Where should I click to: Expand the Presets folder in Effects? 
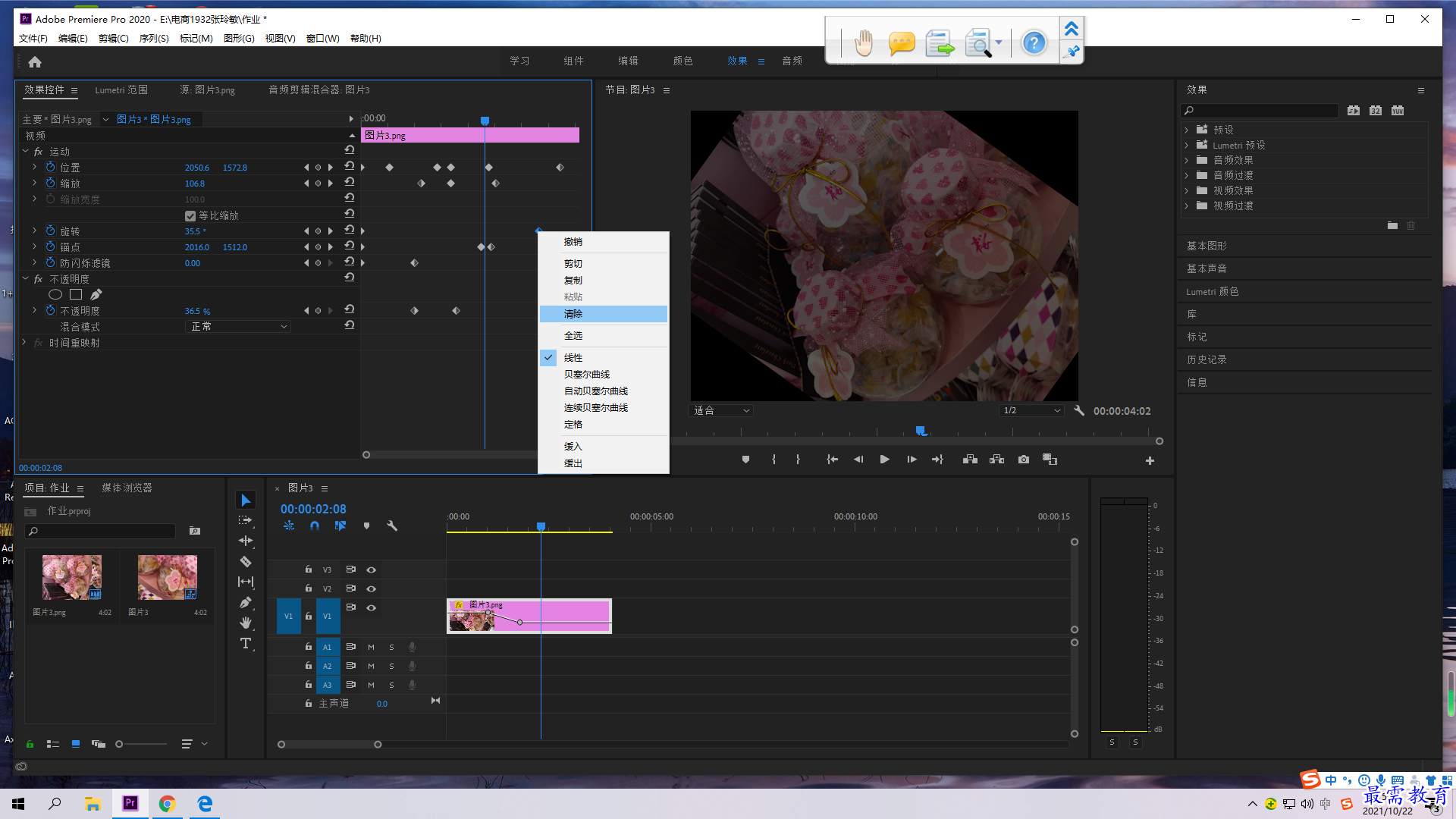point(1187,130)
